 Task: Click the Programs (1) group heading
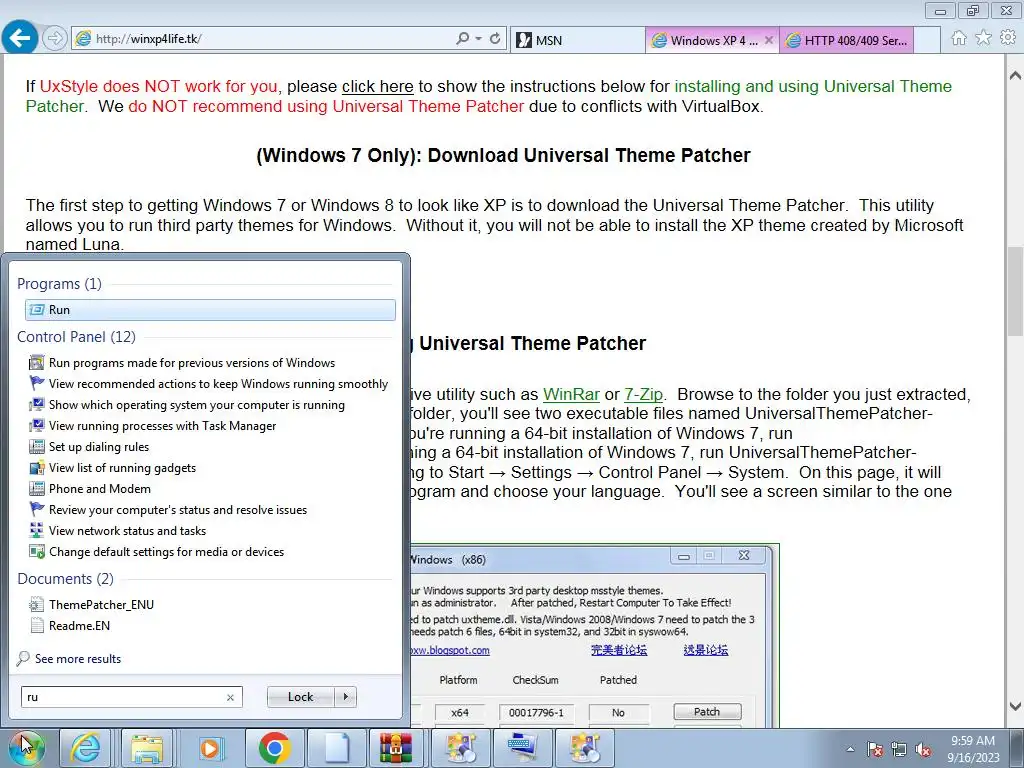point(59,283)
